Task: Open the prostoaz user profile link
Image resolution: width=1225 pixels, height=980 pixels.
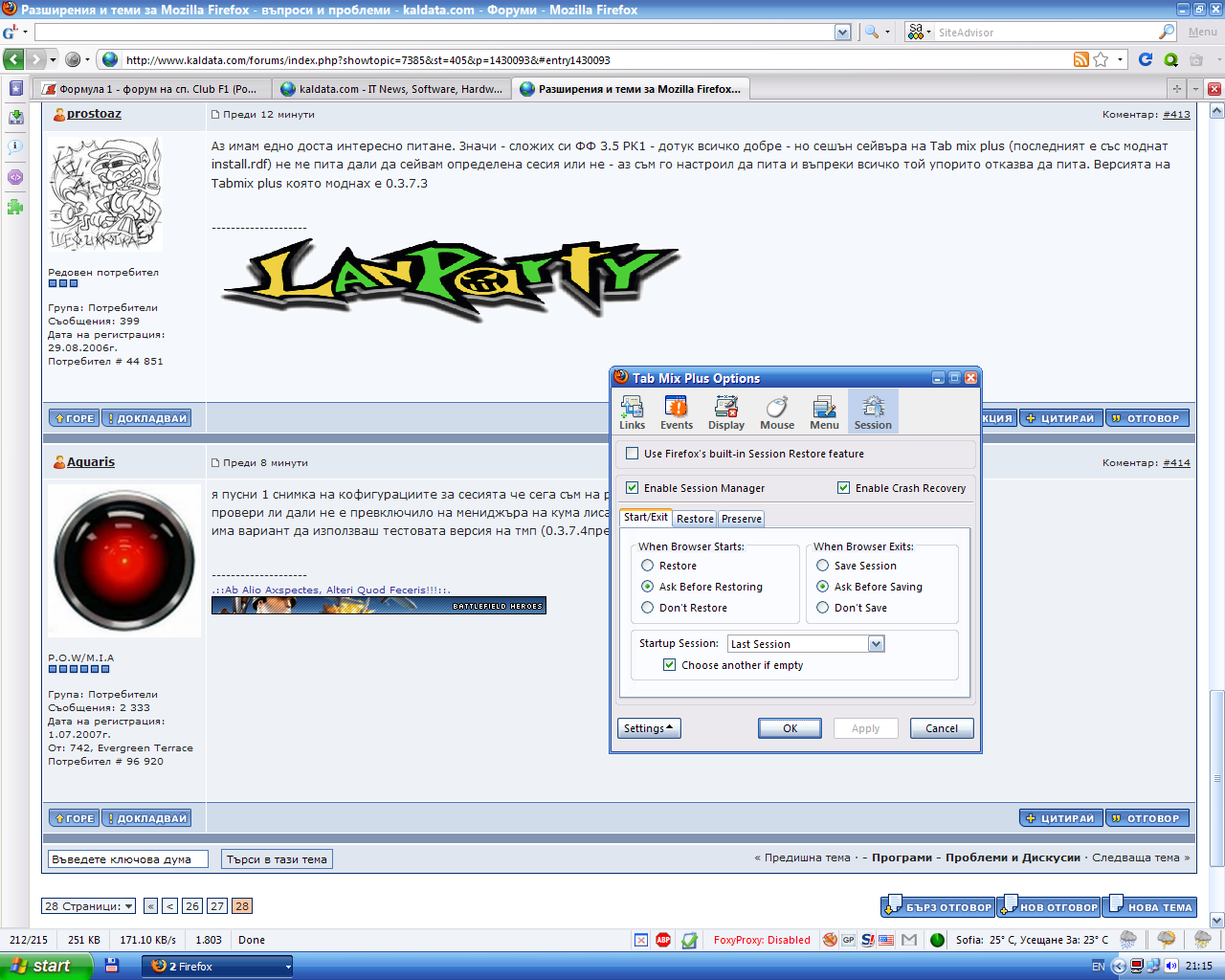Action: pyautogui.click(x=94, y=114)
